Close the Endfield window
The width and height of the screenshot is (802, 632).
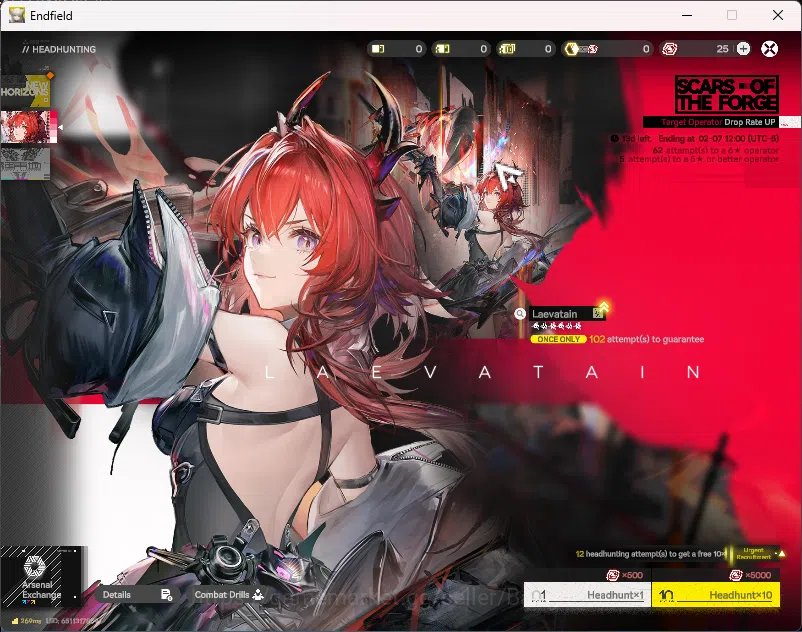(x=777, y=15)
